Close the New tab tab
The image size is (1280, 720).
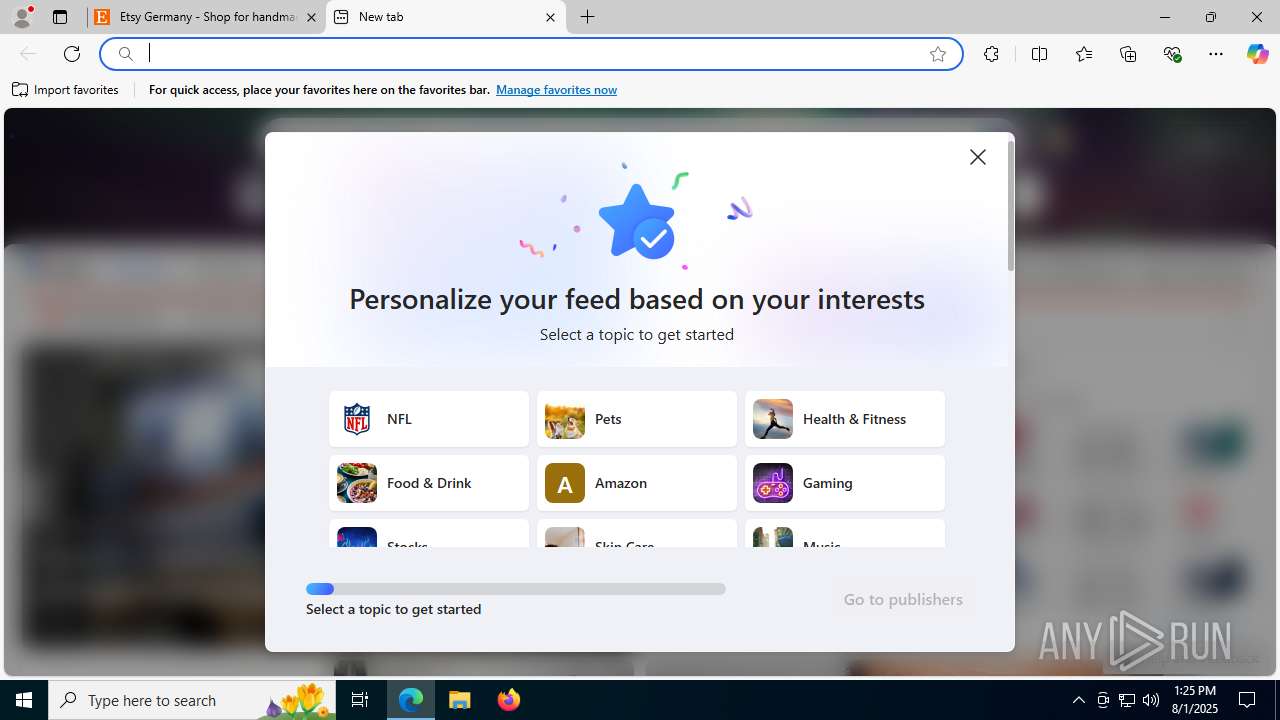point(550,17)
